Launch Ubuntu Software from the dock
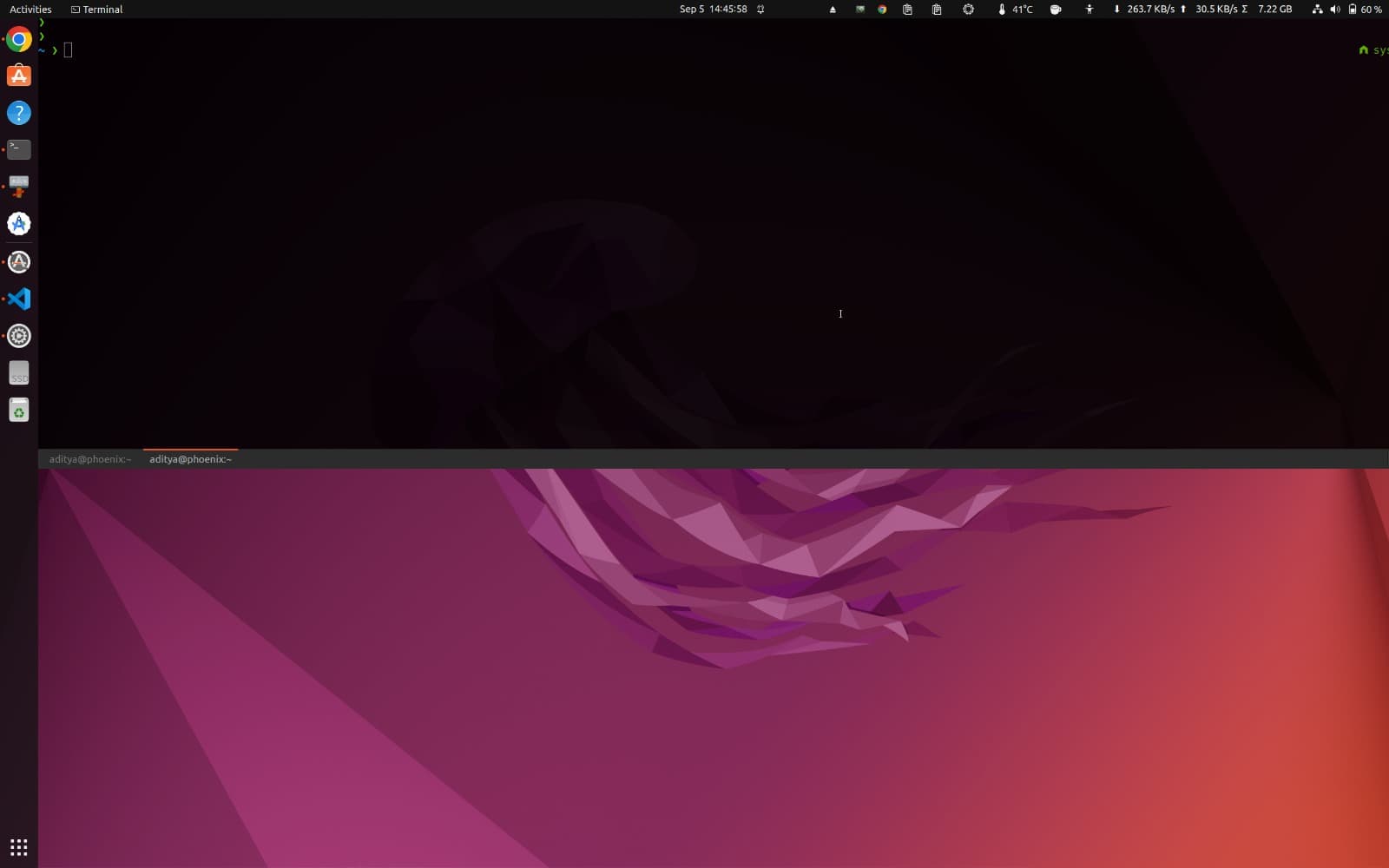Image resolution: width=1389 pixels, height=868 pixels. 18,76
